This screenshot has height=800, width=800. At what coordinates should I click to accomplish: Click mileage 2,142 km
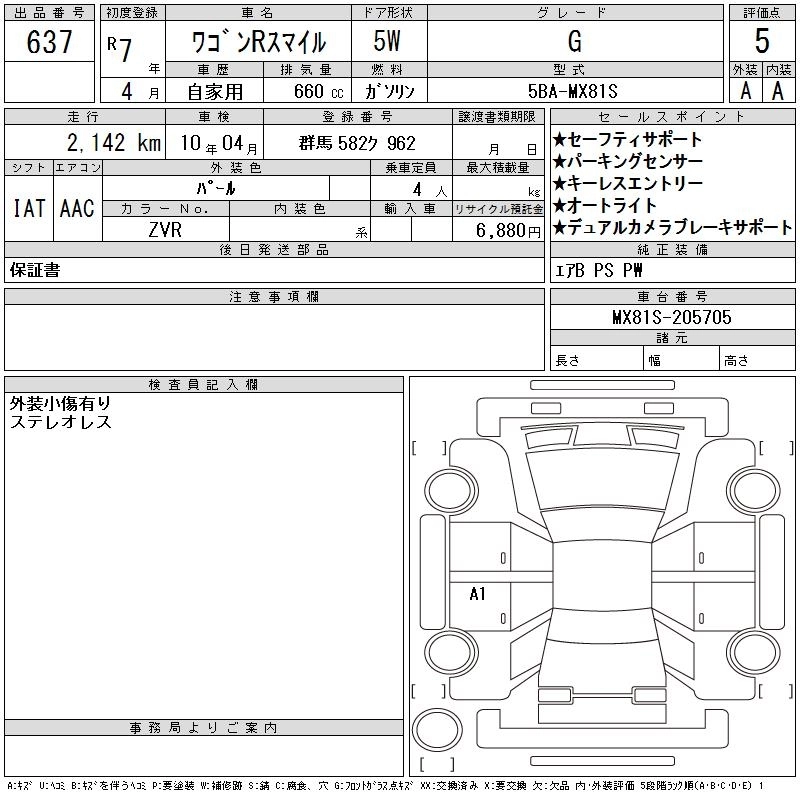114,143
